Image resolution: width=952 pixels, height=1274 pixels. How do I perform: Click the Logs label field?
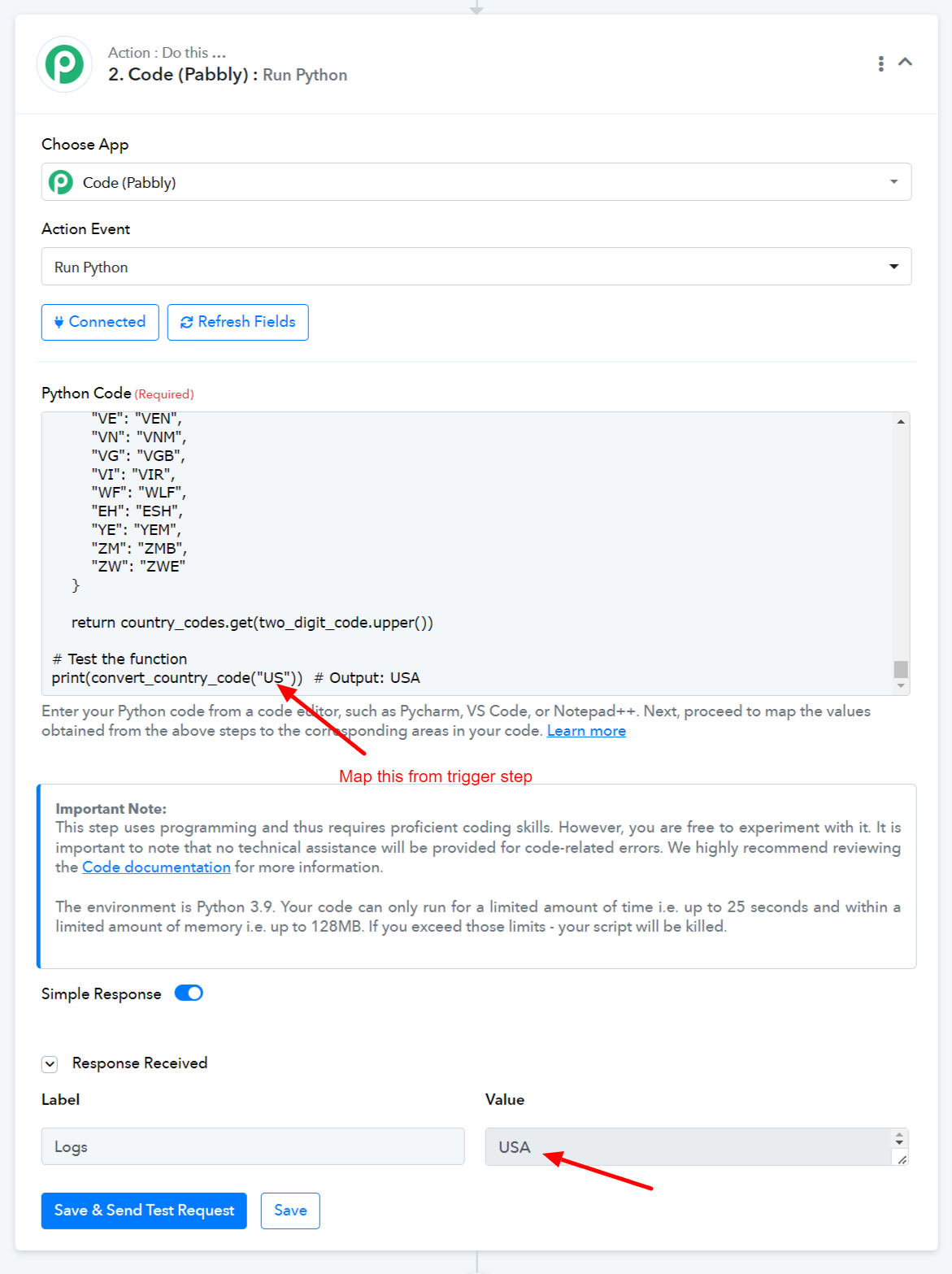point(253,1146)
